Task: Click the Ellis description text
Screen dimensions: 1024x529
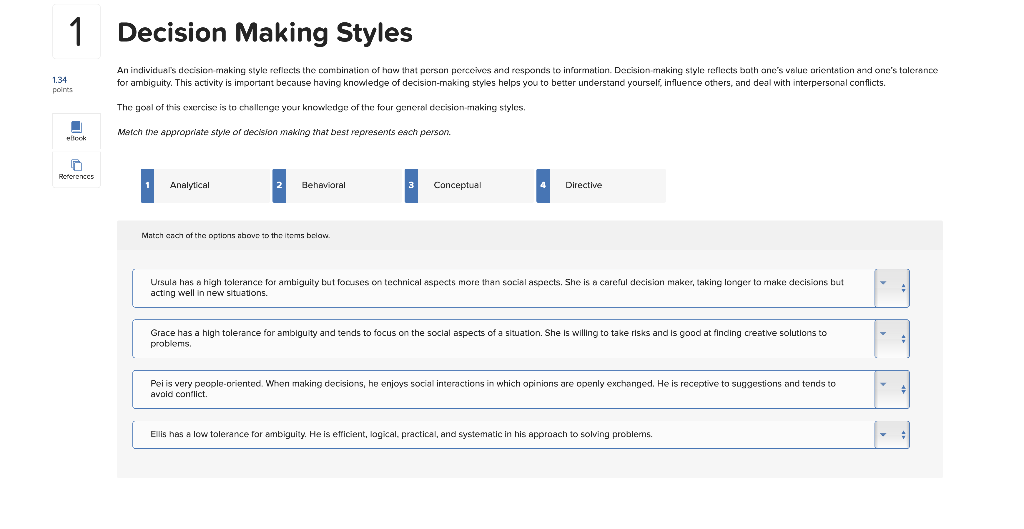Action: click(x=401, y=434)
